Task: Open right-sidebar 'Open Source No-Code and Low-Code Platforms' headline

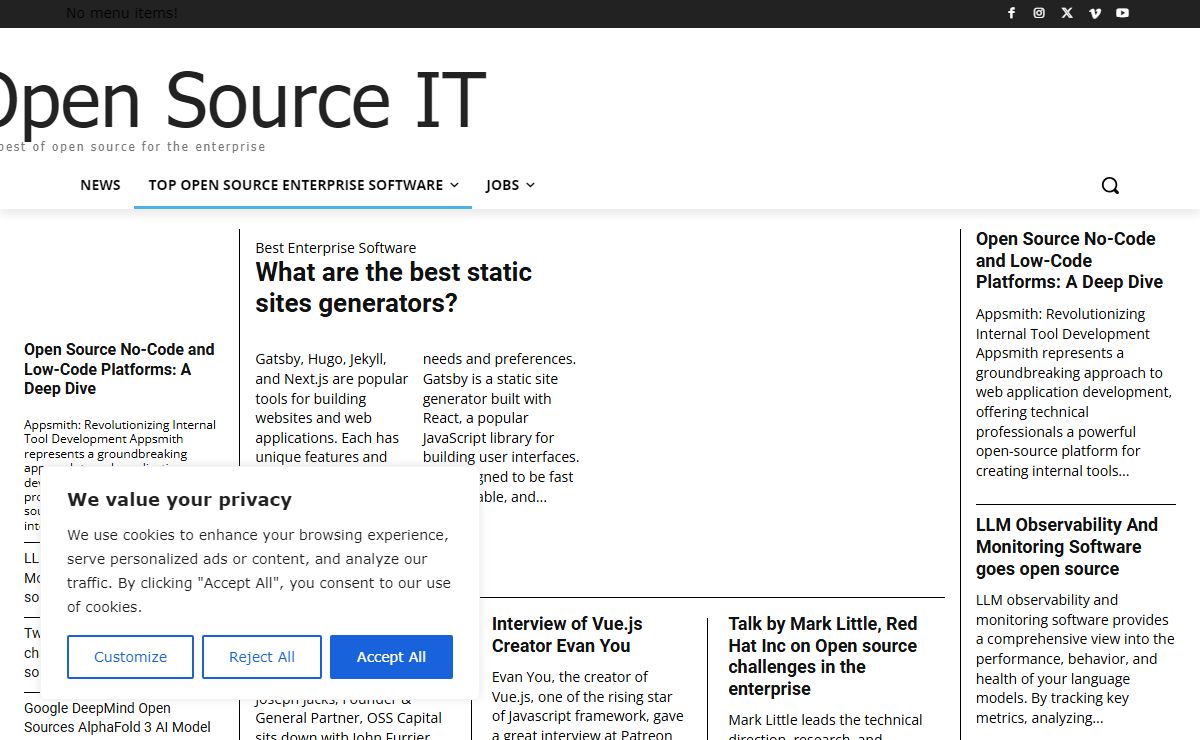Action: tap(1069, 260)
